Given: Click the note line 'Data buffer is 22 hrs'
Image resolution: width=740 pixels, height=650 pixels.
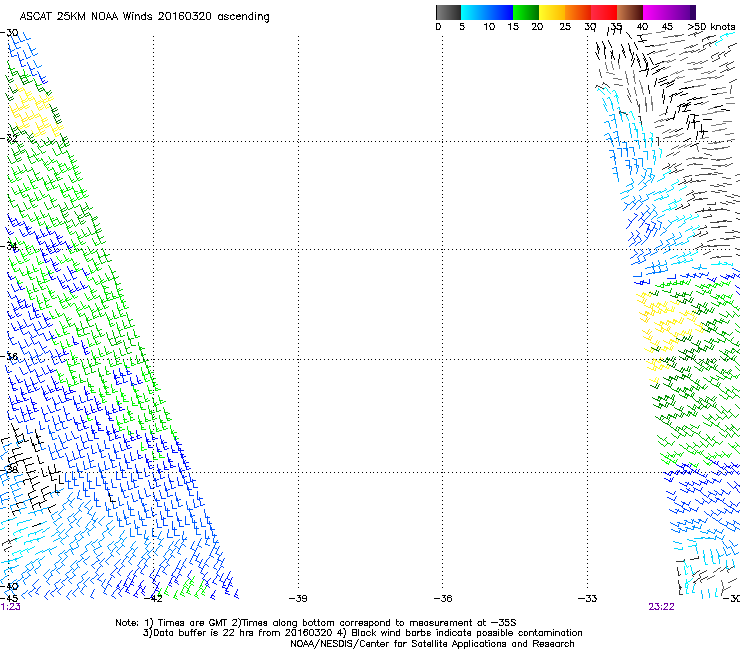Looking at the screenshot, I should coord(362,633).
